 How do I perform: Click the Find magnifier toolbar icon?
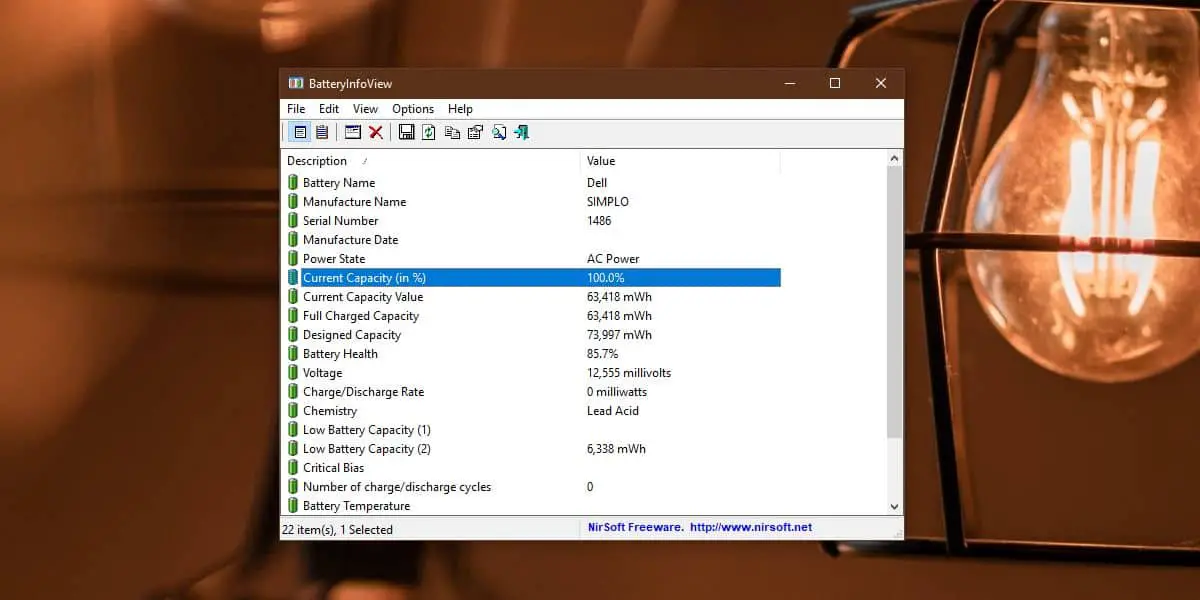coord(498,132)
